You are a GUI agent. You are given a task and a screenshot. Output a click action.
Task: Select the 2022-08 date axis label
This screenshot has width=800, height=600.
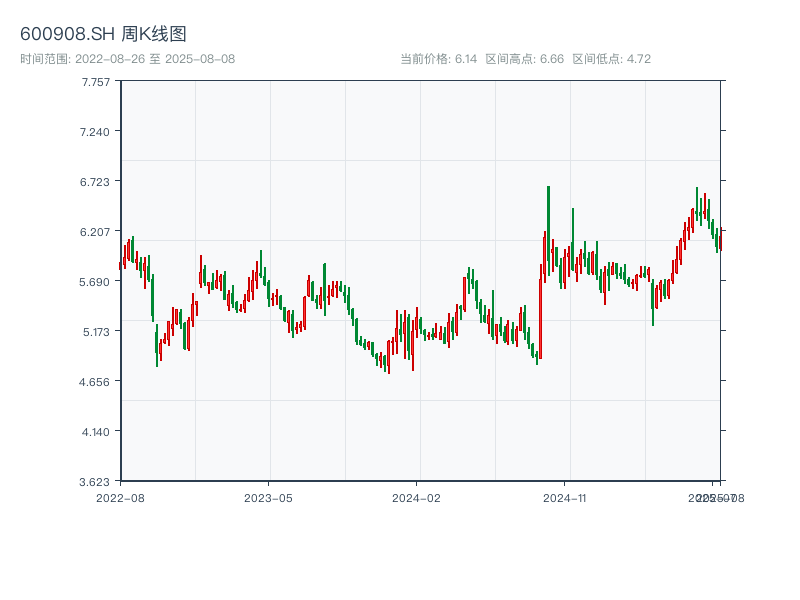[x=120, y=497]
